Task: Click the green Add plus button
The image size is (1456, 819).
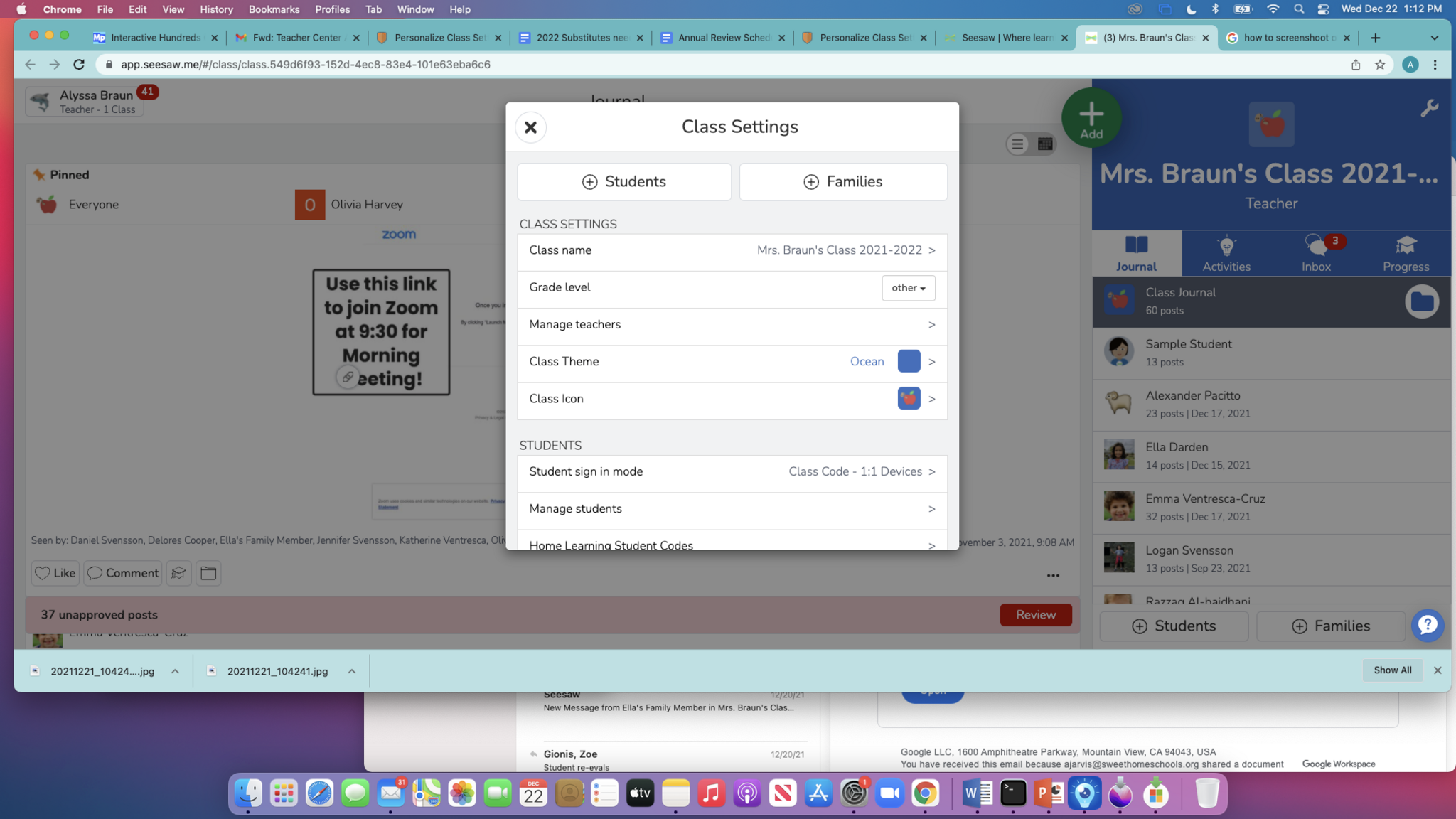Action: [1091, 118]
